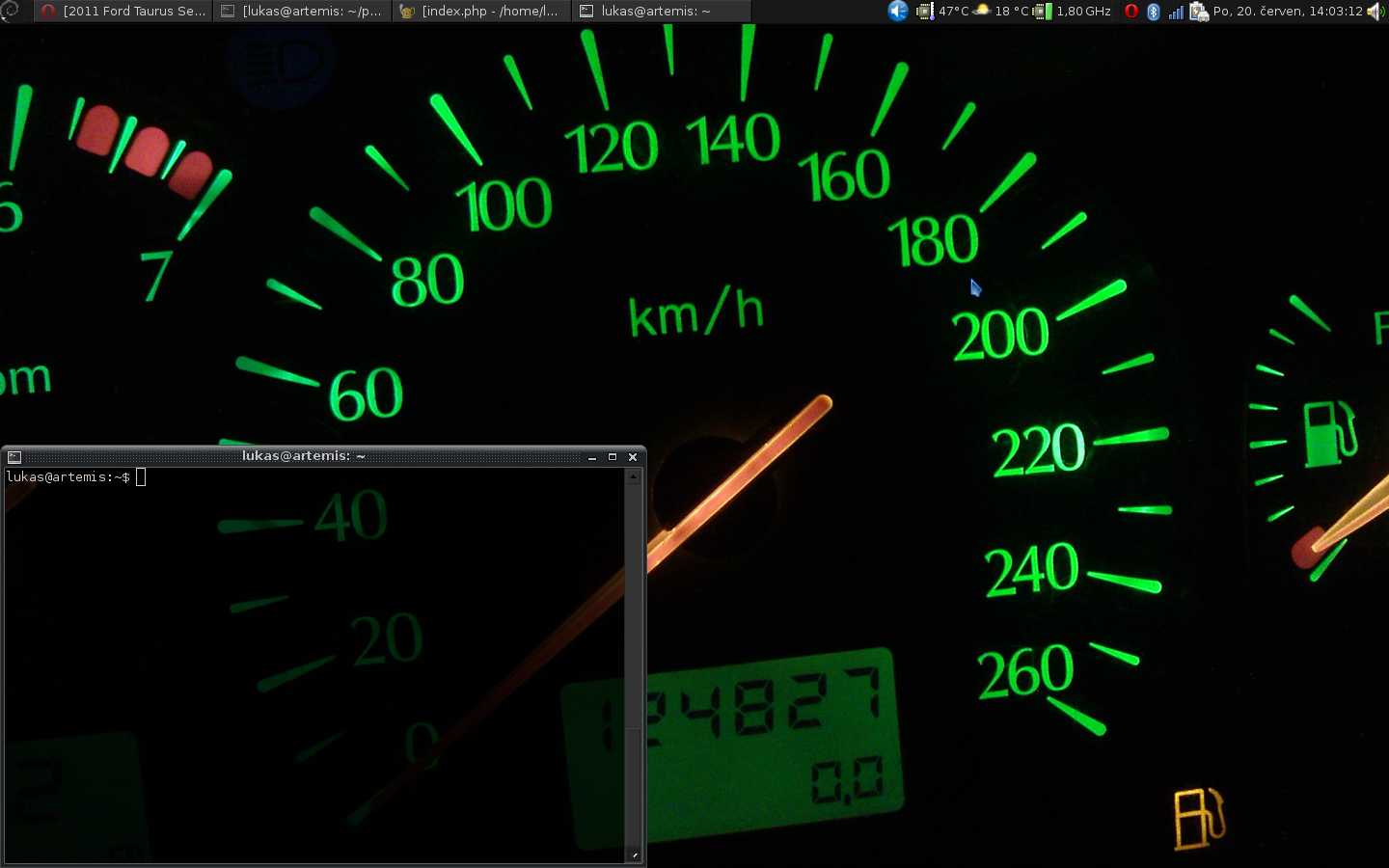Open the Debian swirl main menu
Screen dimensions: 1389x868
point(10,11)
